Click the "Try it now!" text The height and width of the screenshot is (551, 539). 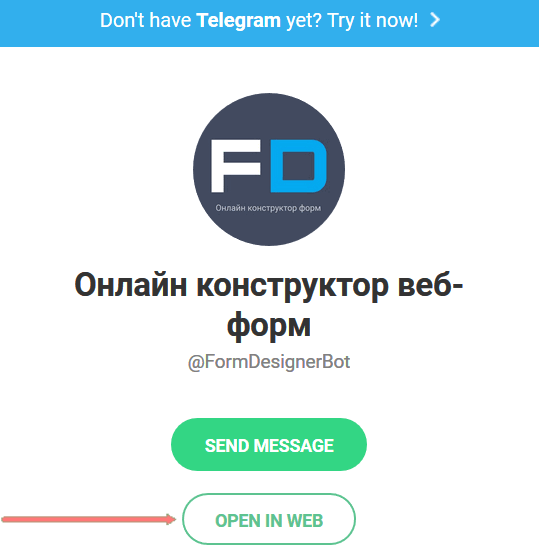click(372, 20)
